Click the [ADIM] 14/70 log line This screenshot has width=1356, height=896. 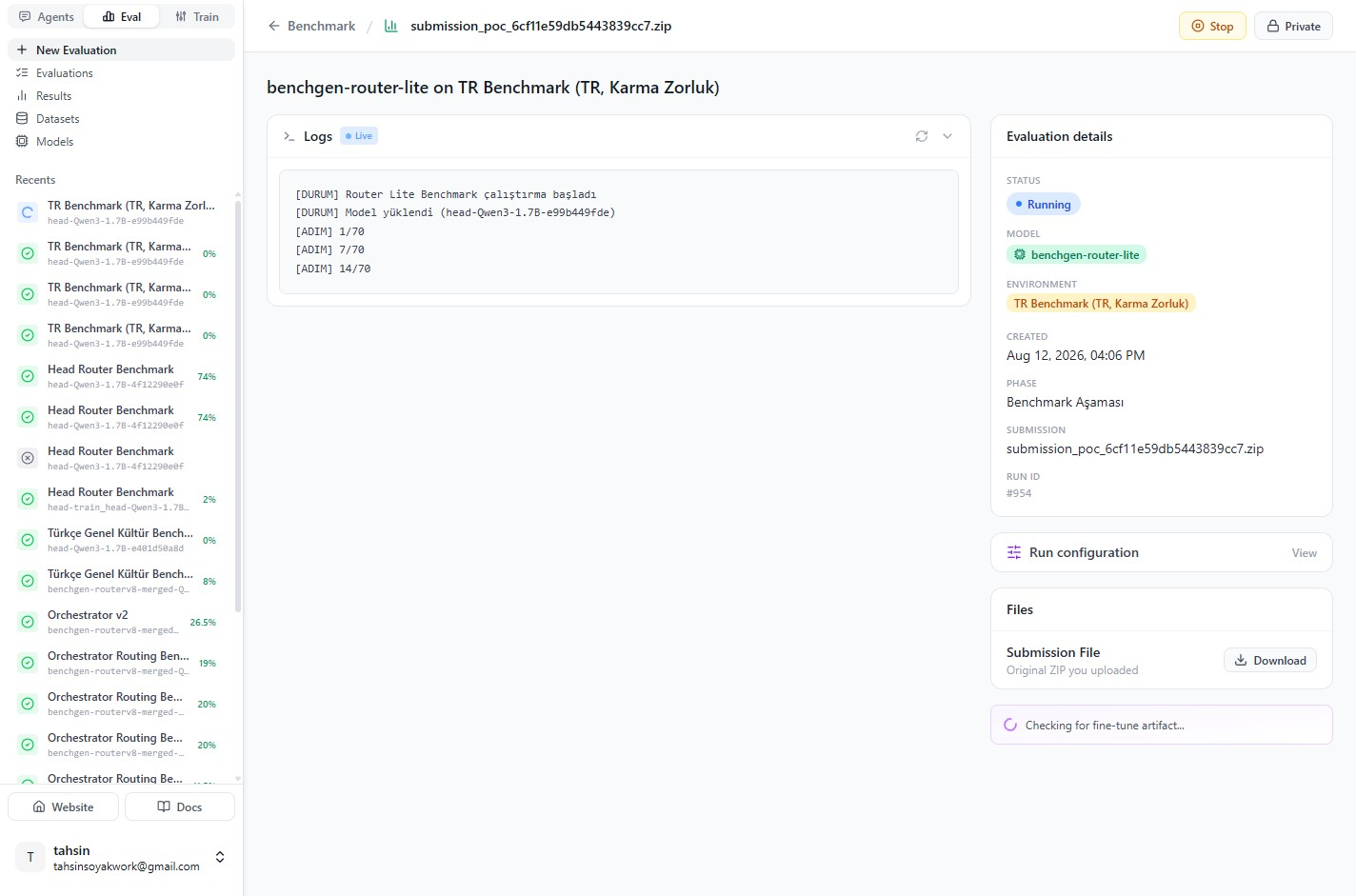coord(333,269)
